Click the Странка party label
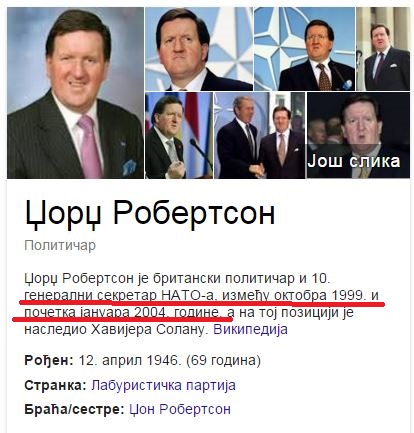The height and width of the screenshot is (433, 414). (x=55, y=385)
